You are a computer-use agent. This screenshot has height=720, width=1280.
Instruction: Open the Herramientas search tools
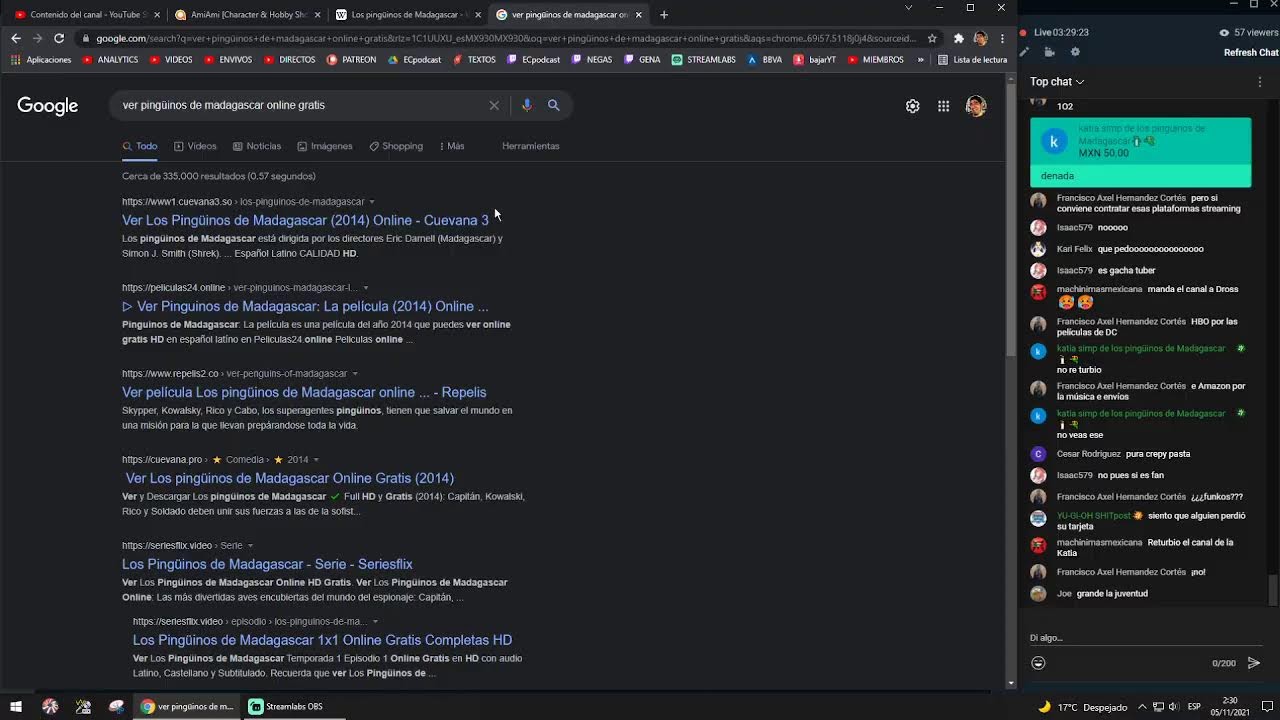(531, 146)
